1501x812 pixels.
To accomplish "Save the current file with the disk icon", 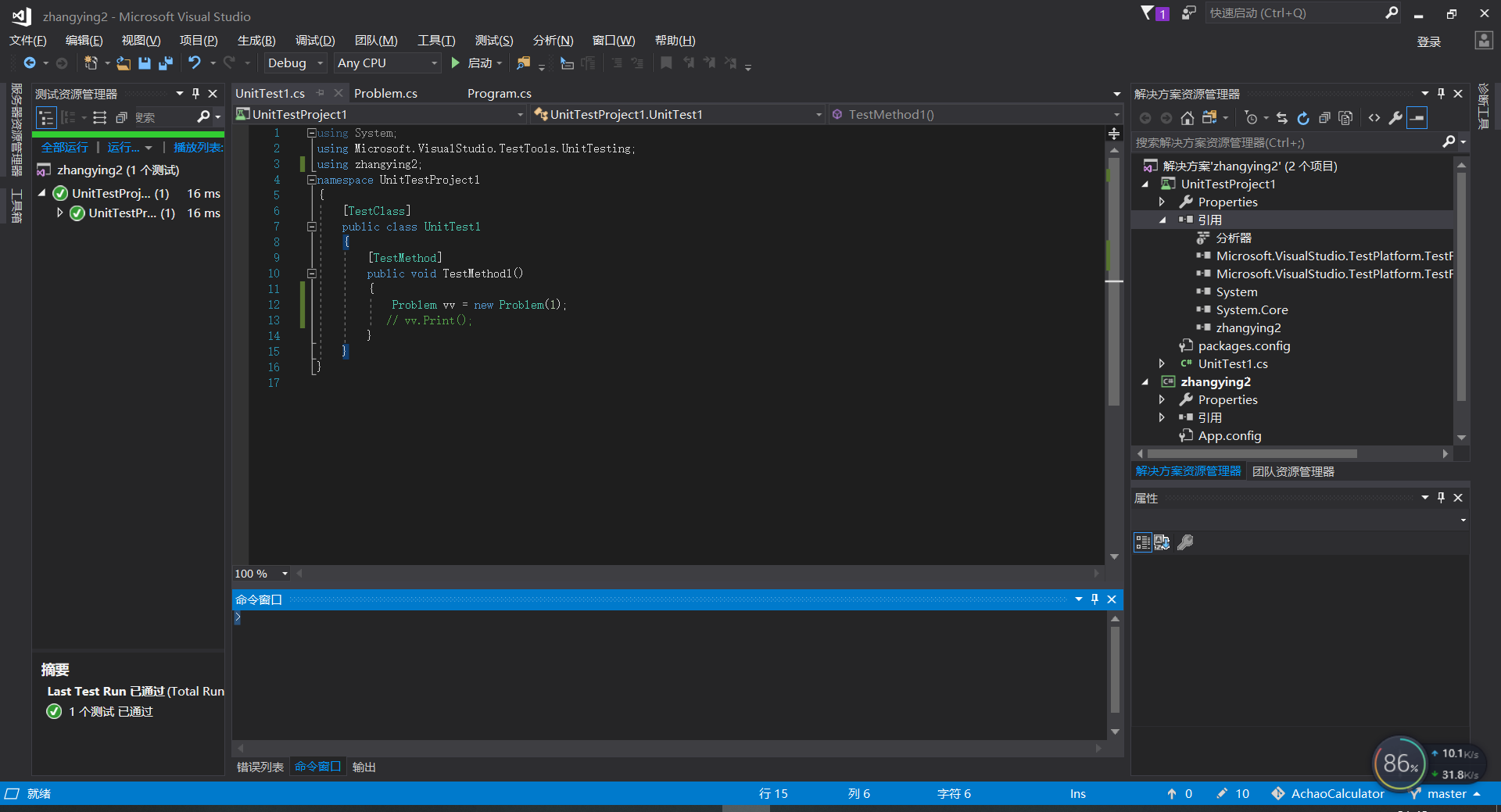I will pyautogui.click(x=145, y=63).
